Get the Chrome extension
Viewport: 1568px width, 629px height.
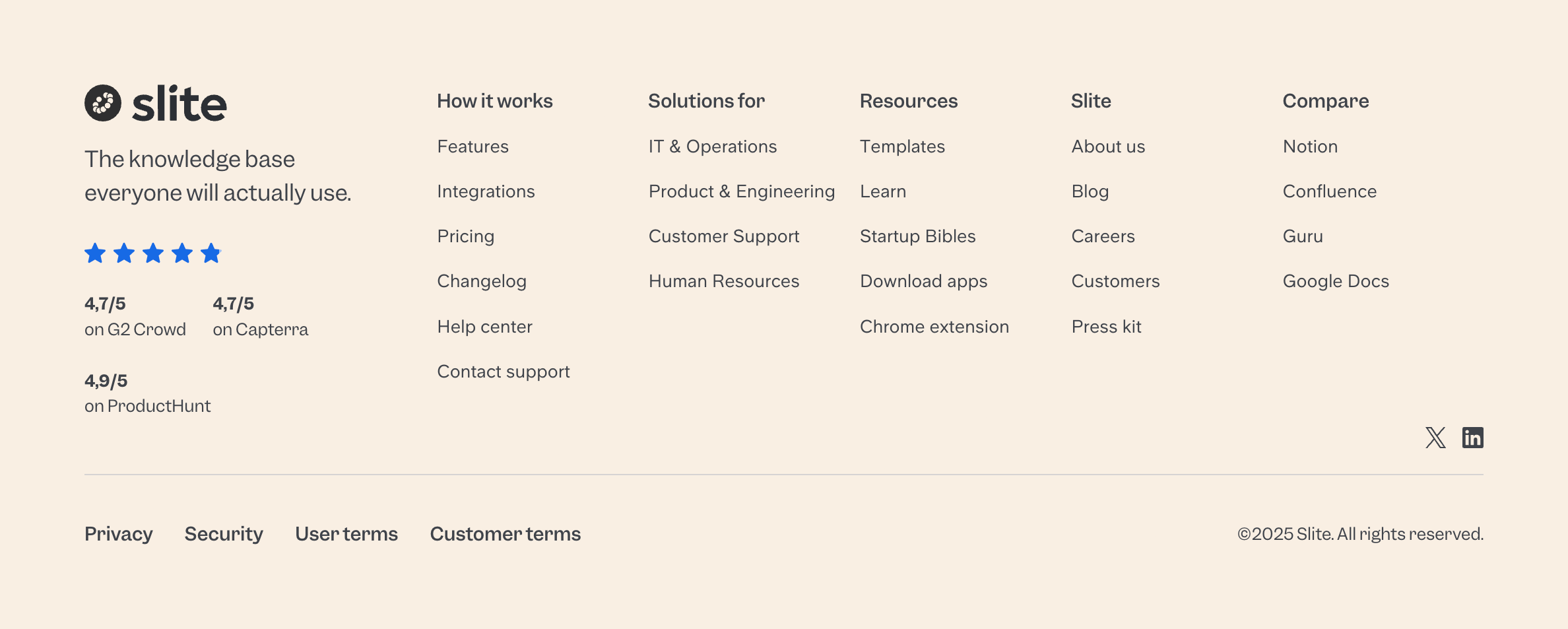pyautogui.click(x=934, y=326)
